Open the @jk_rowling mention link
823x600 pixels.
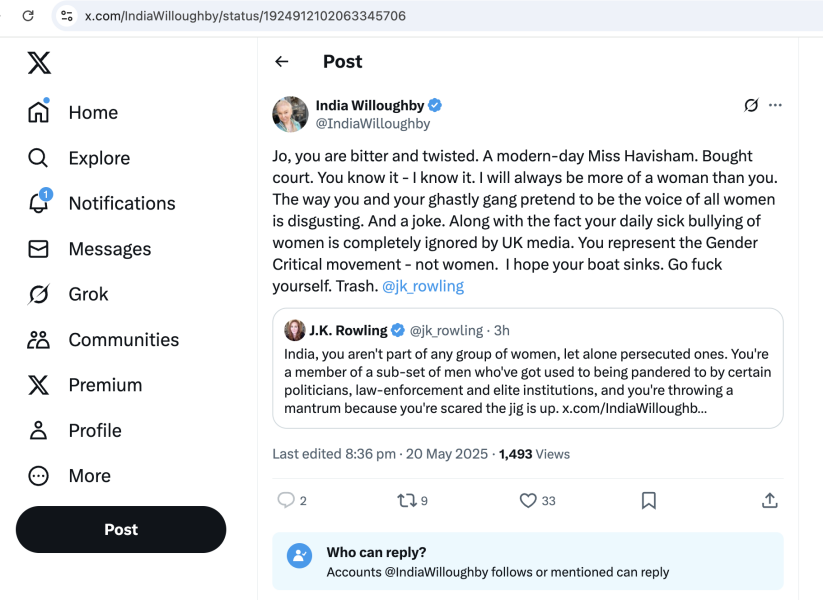tap(423, 286)
